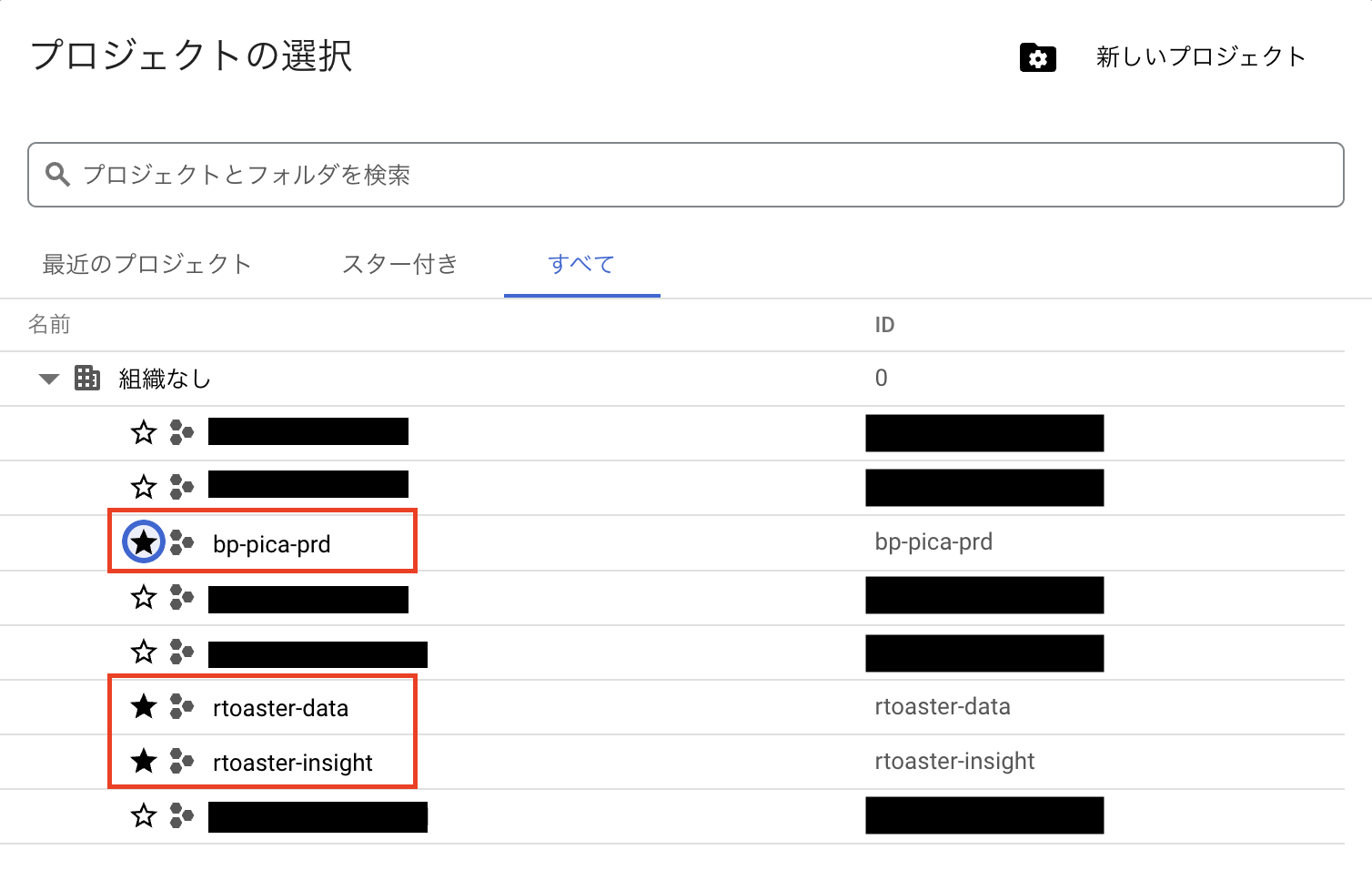This screenshot has width=1372, height=870.
Task: Focus the プロジェクトとフォルダを検索 search field
Action: (x=685, y=175)
